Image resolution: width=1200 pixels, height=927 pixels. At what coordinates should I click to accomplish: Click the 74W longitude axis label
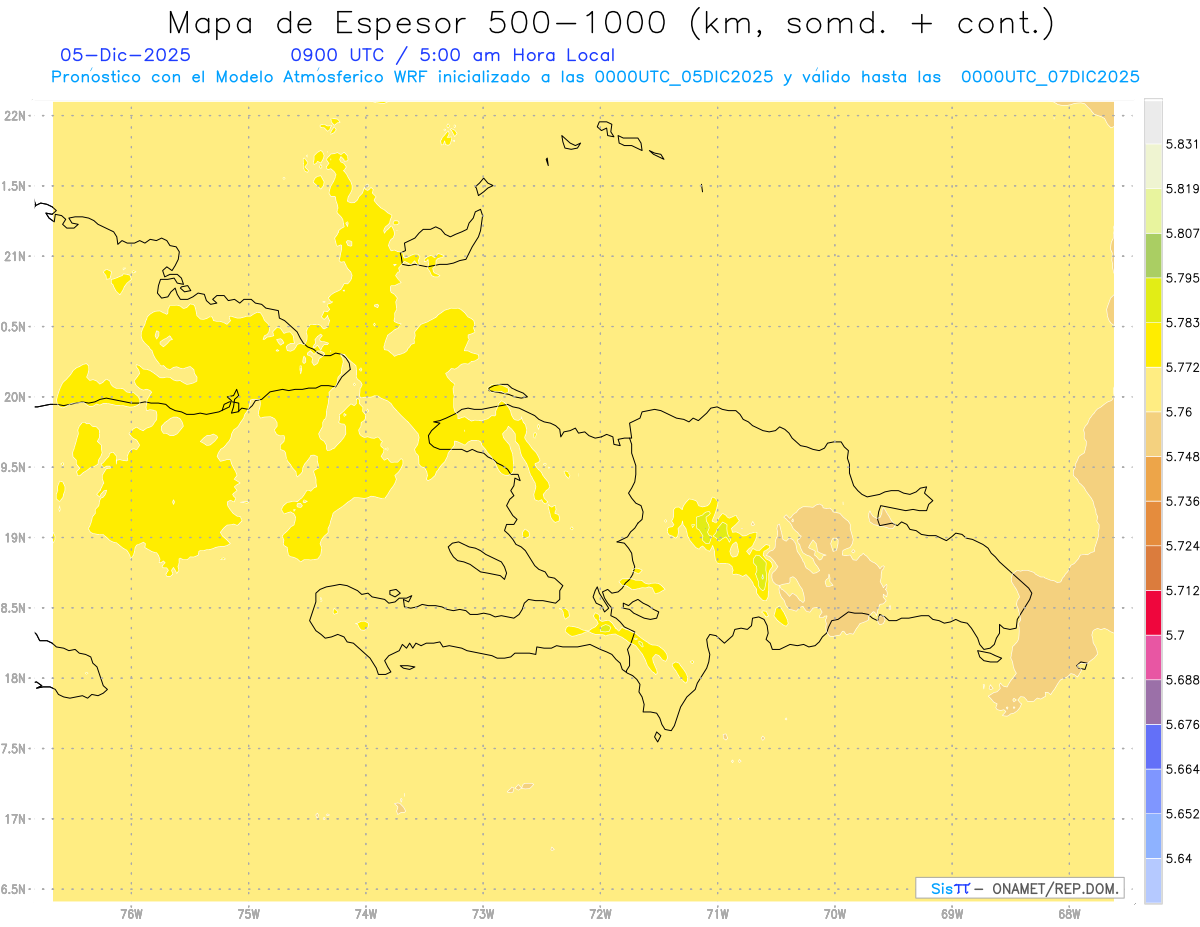pyautogui.click(x=366, y=914)
